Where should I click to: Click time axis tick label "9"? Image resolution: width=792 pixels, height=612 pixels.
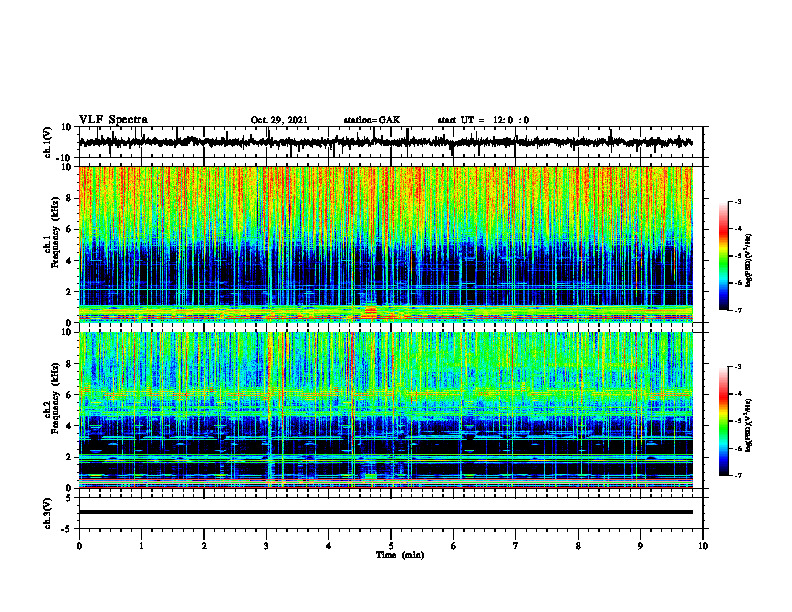coord(640,546)
